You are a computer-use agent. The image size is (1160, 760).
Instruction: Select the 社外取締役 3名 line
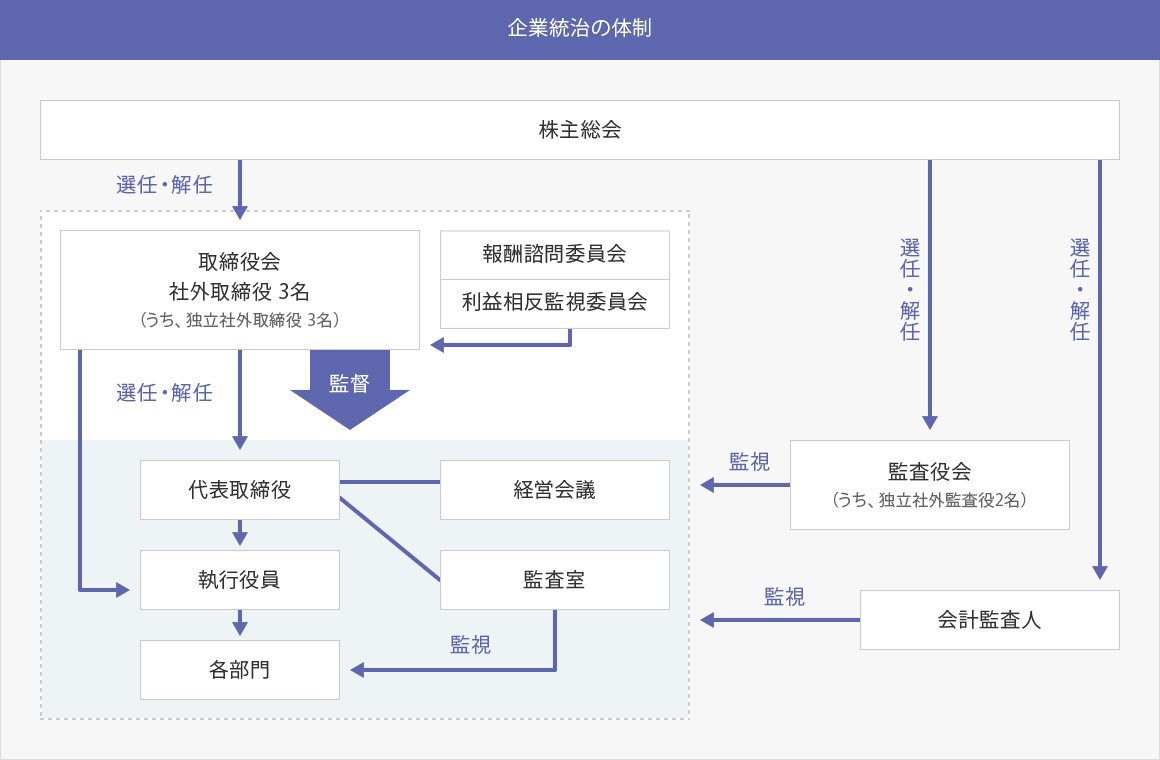pos(239,292)
